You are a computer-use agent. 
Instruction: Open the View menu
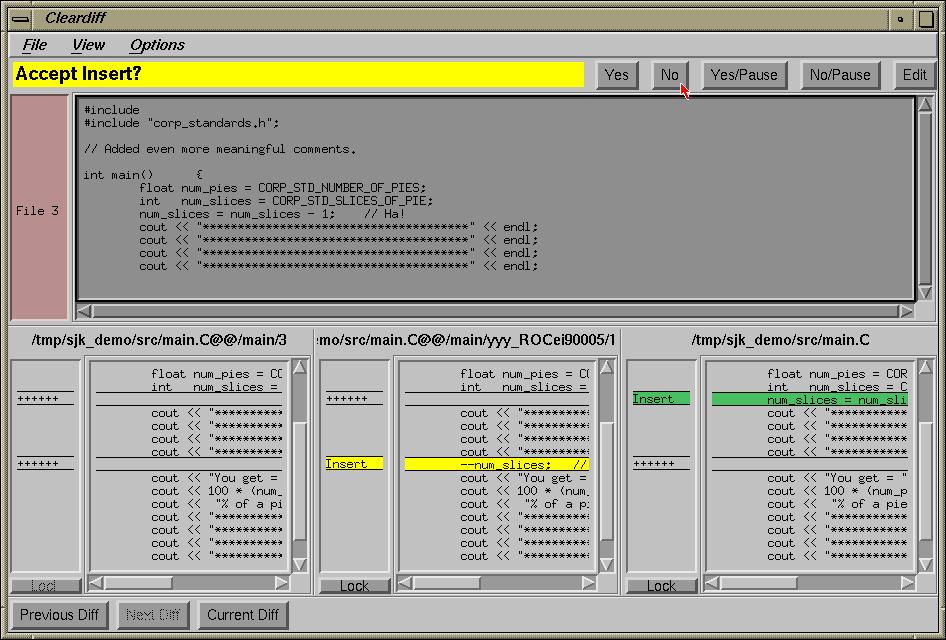click(x=88, y=45)
